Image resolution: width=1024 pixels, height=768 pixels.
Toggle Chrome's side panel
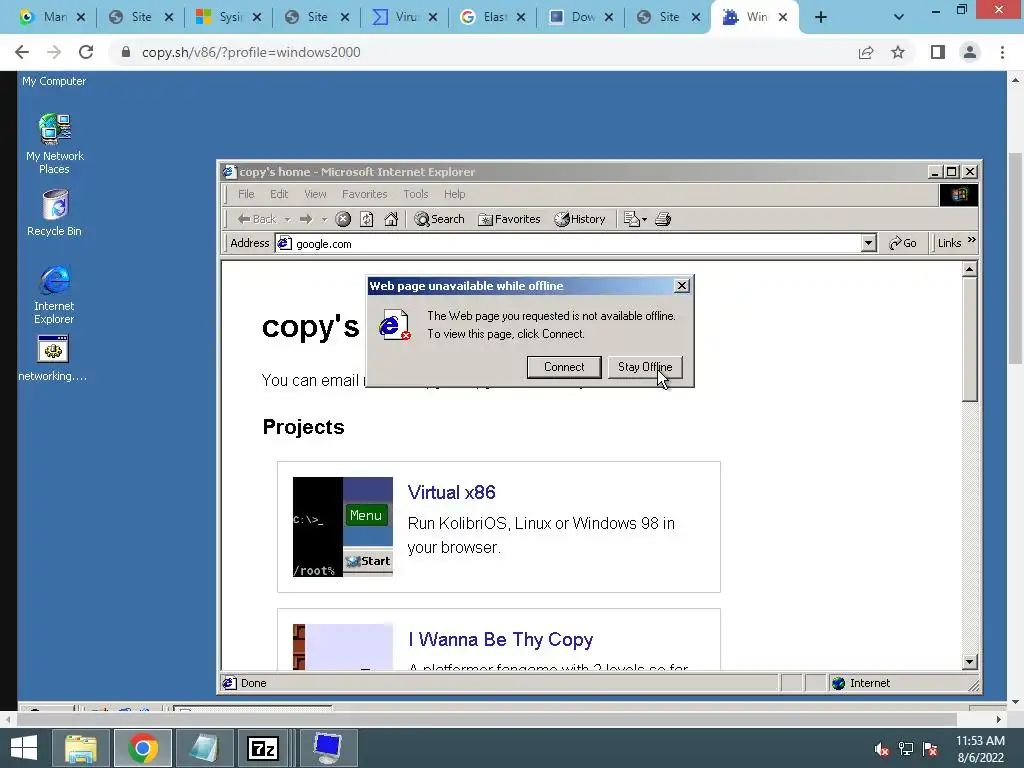point(938,52)
